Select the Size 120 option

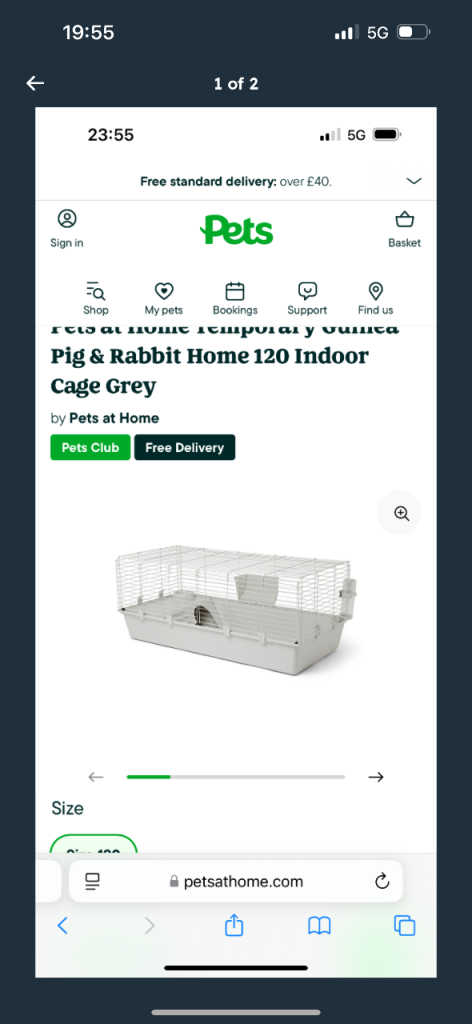coord(93,845)
